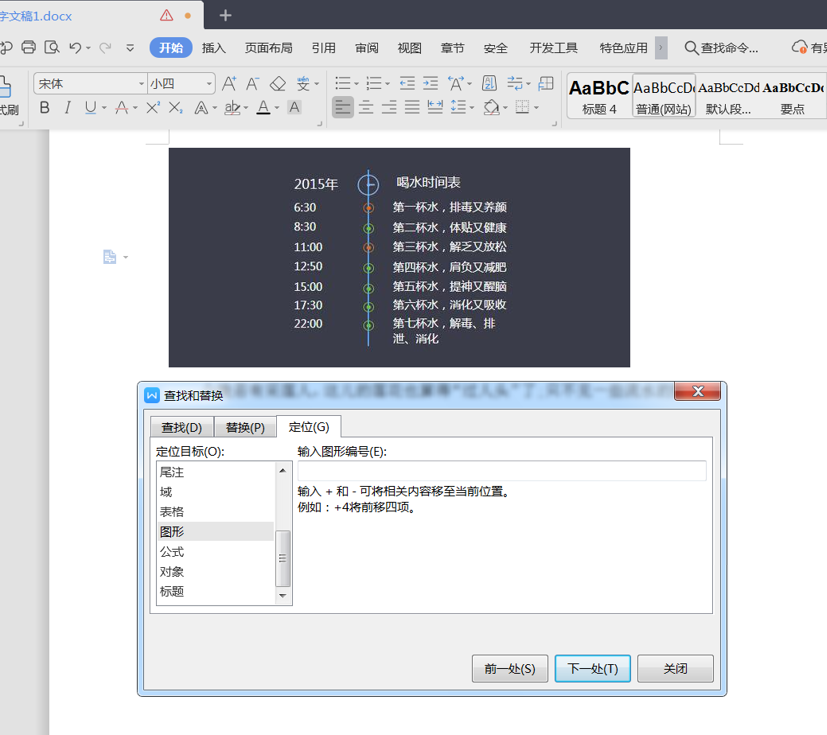Click the Redo arrow icon
Screen dimensions: 827x735
(x=105, y=48)
